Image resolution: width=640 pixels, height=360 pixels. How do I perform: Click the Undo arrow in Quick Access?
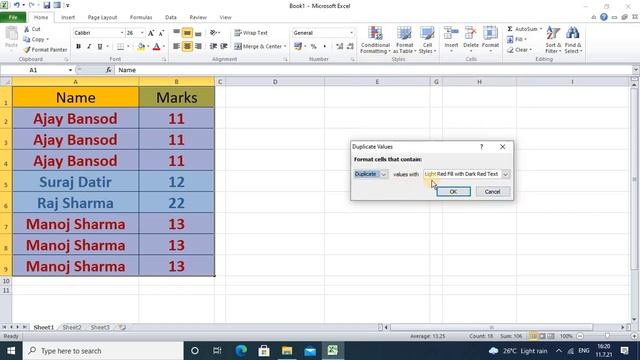[17, 5]
